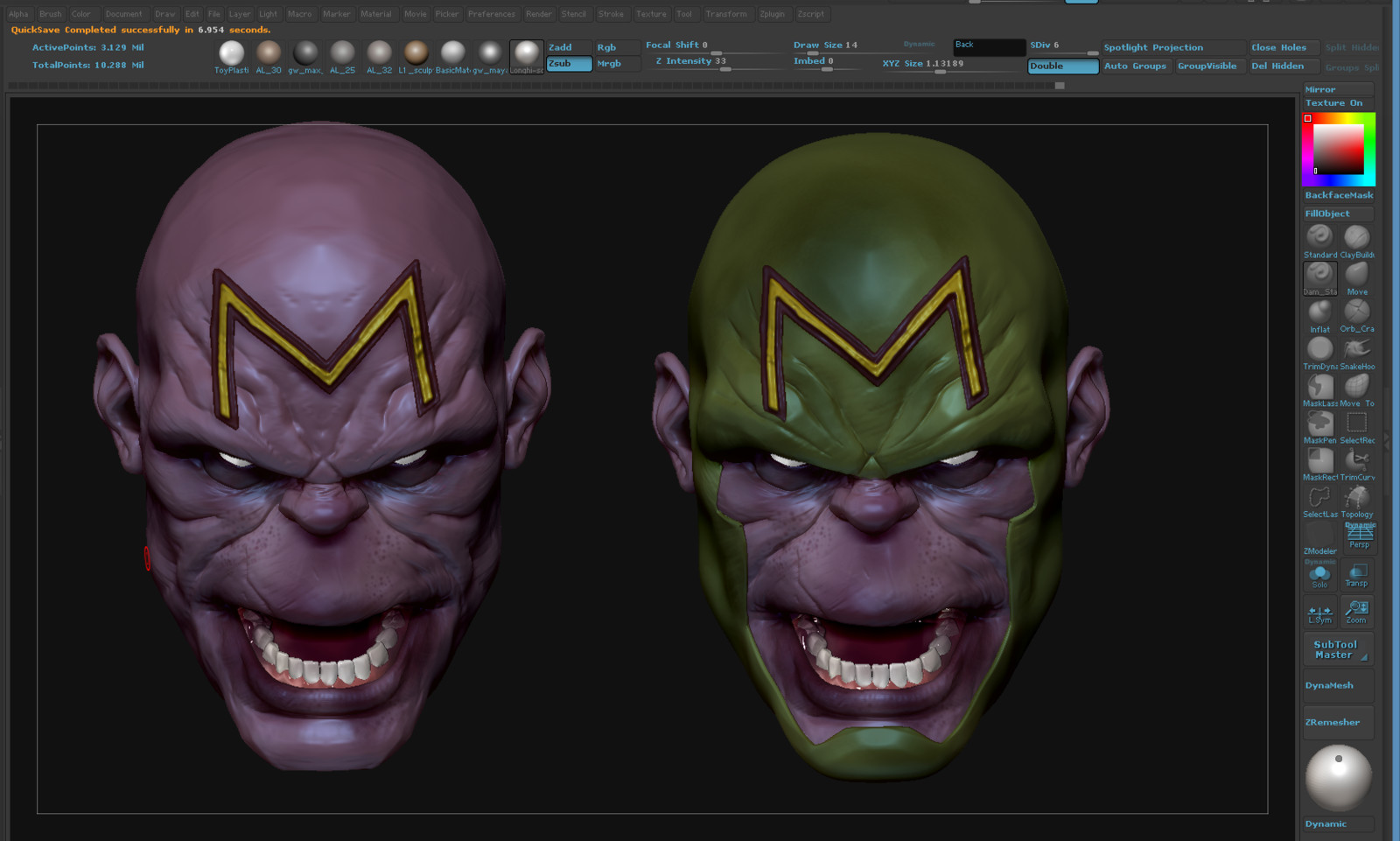Click the Del Hidden button
The width and height of the screenshot is (1400, 841).
pyautogui.click(x=1284, y=67)
